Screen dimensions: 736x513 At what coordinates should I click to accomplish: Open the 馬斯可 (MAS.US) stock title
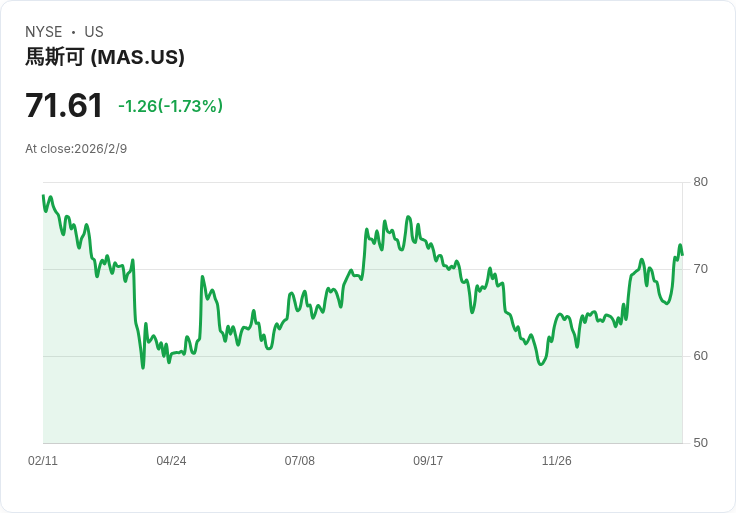tap(105, 58)
